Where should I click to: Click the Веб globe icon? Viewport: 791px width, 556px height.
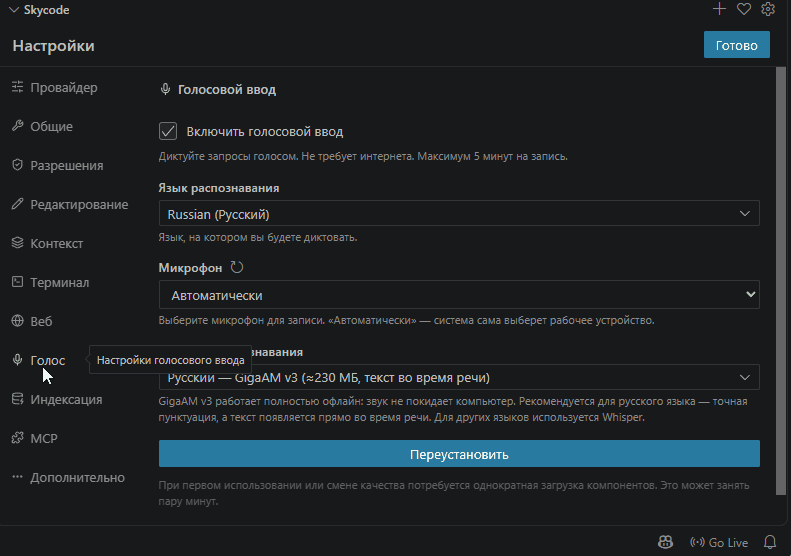click(x=18, y=320)
